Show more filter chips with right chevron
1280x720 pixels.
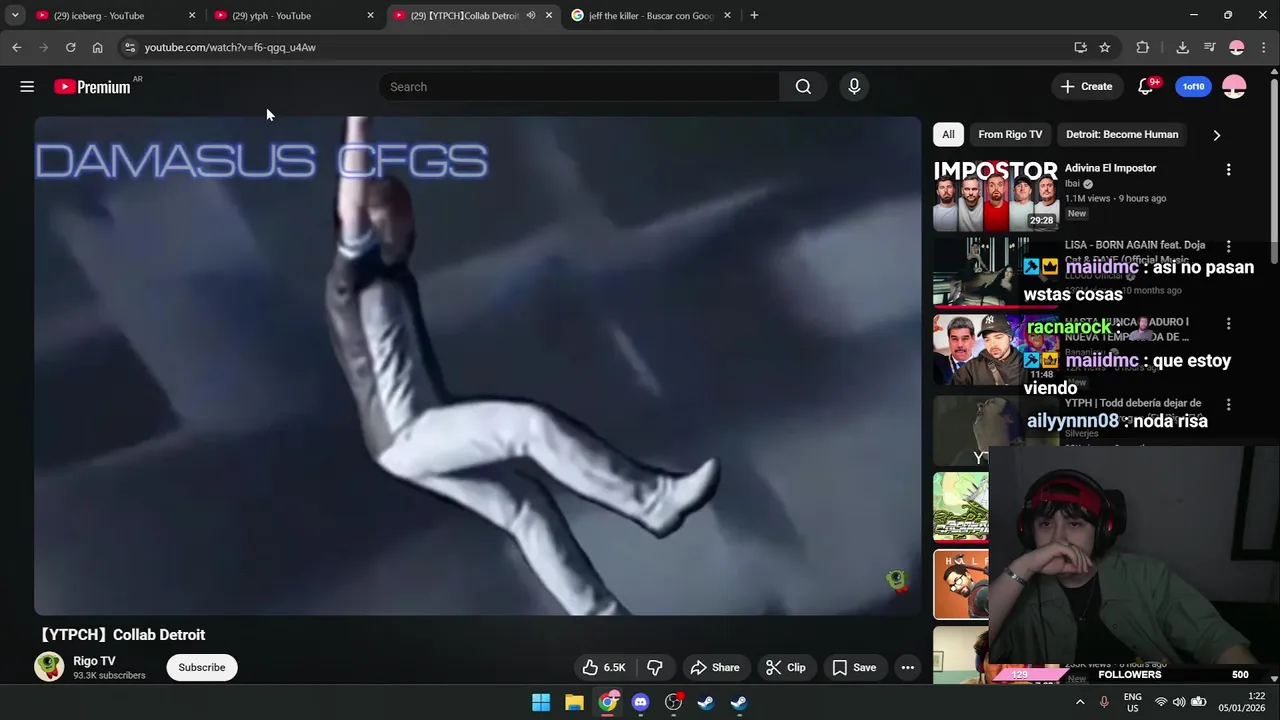1216,135
